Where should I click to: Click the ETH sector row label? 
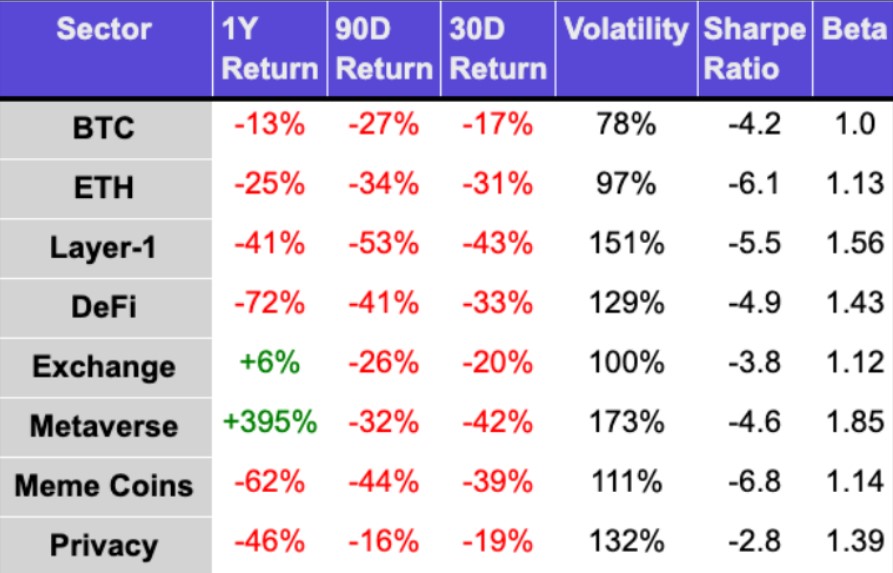tap(104, 187)
